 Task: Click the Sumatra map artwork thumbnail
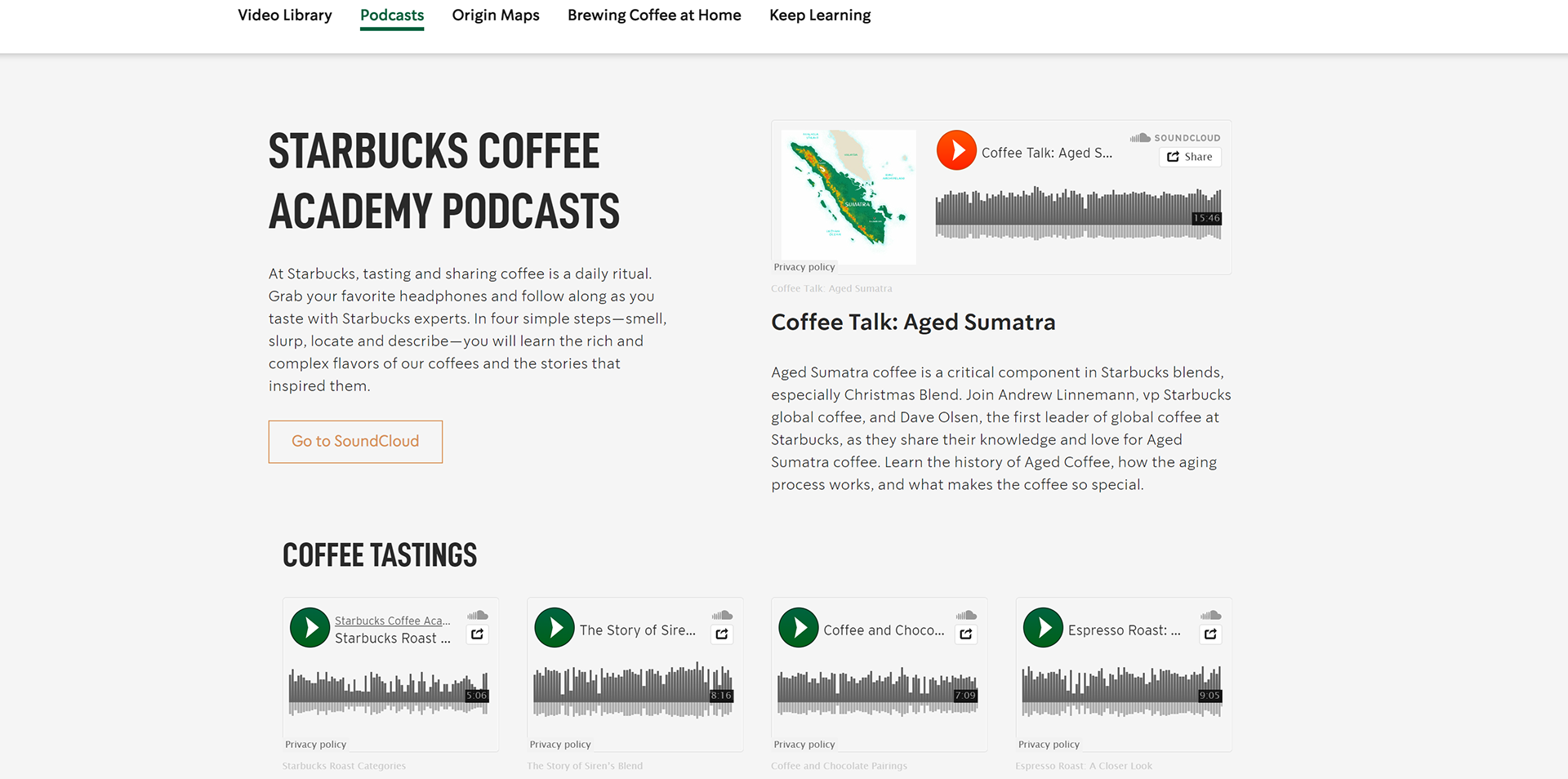849,197
